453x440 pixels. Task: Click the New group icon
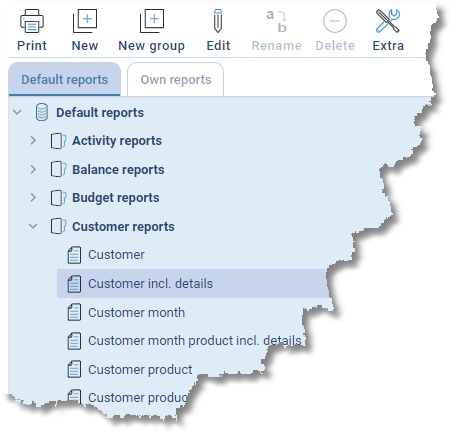click(x=152, y=21)
